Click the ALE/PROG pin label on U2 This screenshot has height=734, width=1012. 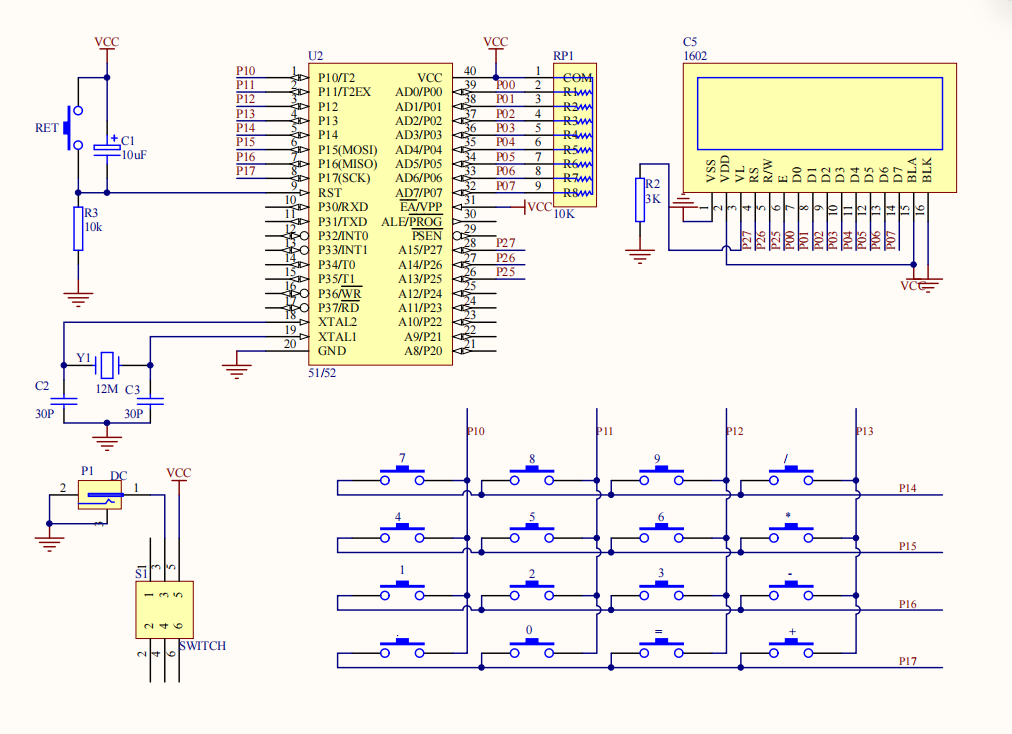click(x=412, y=221)
